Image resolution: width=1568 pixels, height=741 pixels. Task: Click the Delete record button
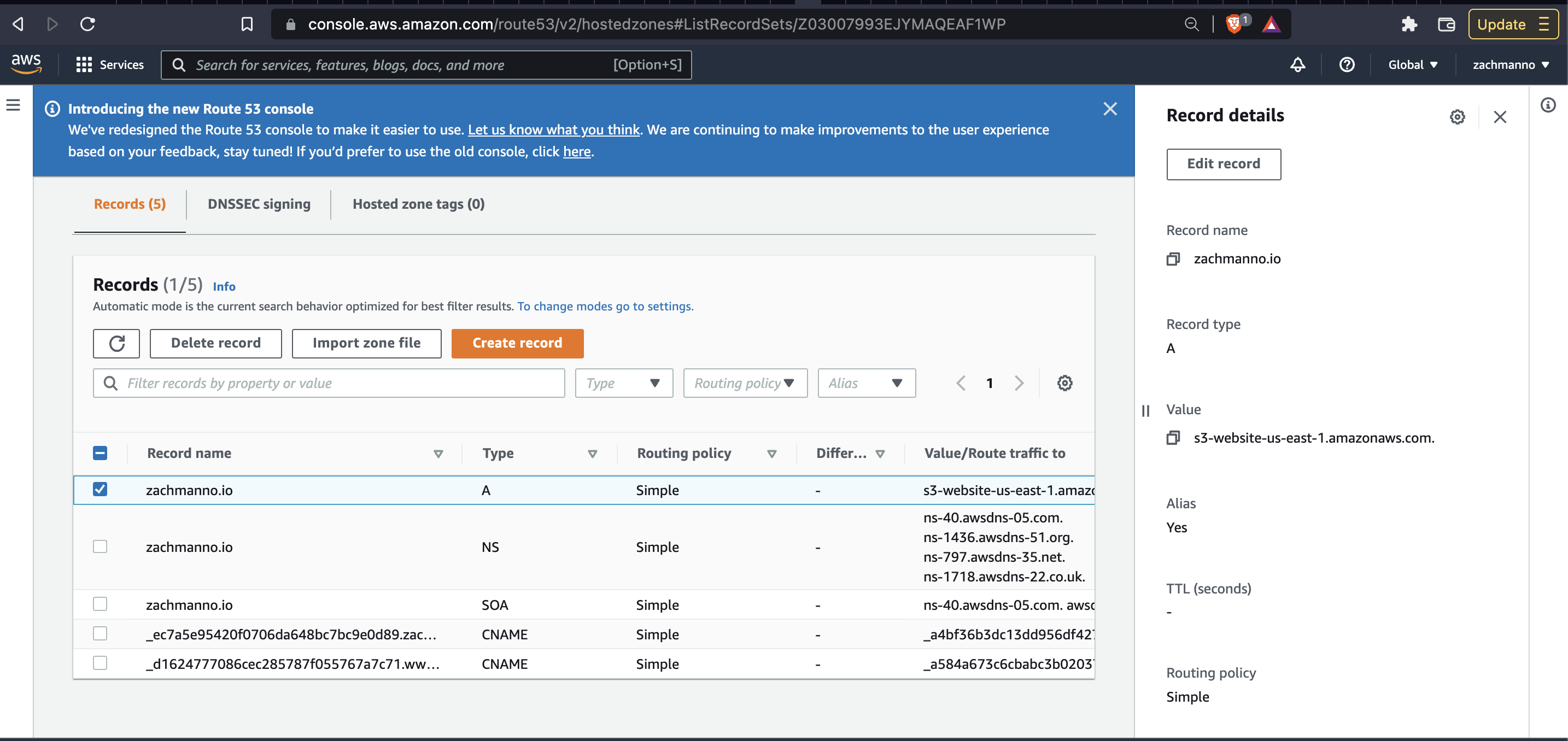(215, 344)
